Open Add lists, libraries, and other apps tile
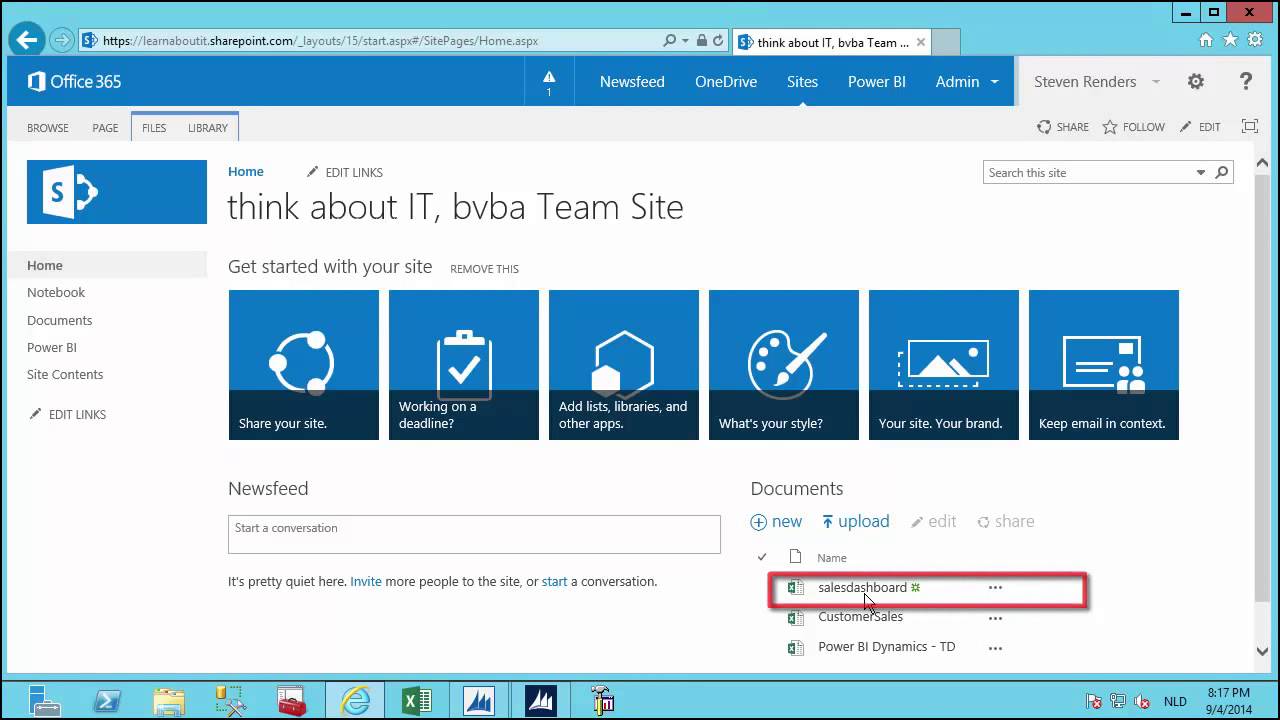The height and width of the screenshot is (720, 1280). [624, 365]
